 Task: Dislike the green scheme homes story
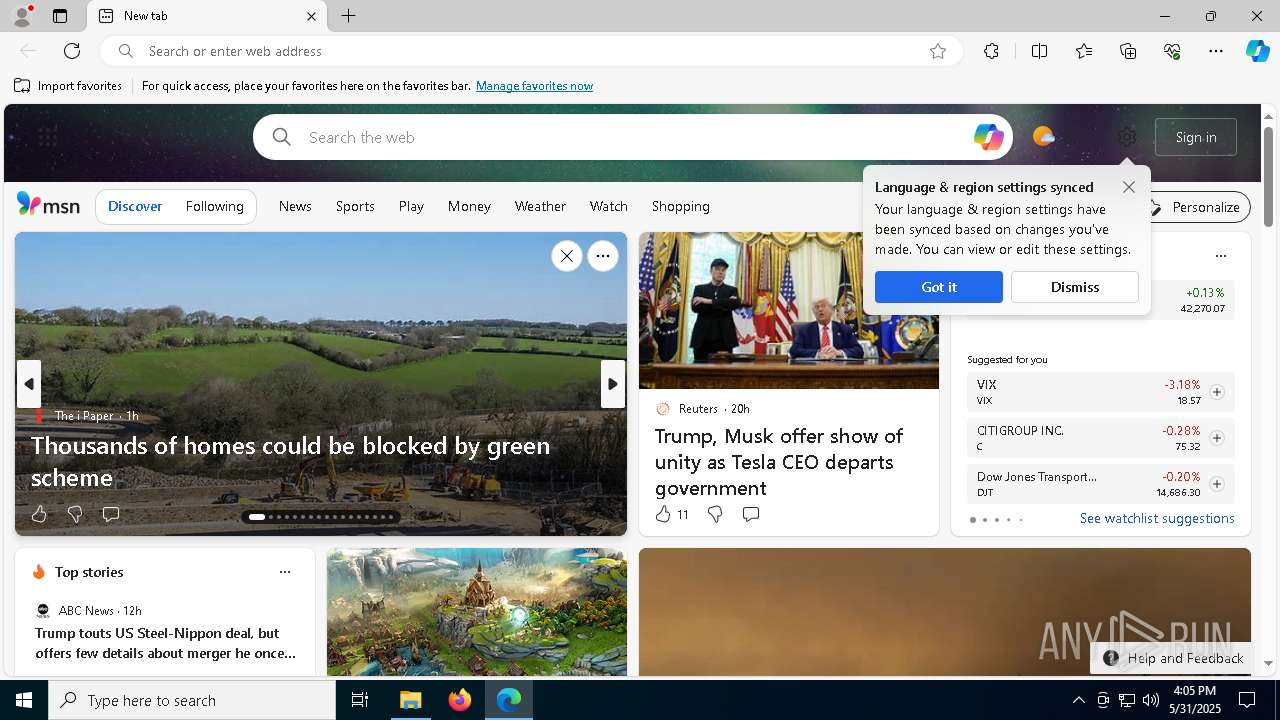pyautogui.click(x=75, y=514)
